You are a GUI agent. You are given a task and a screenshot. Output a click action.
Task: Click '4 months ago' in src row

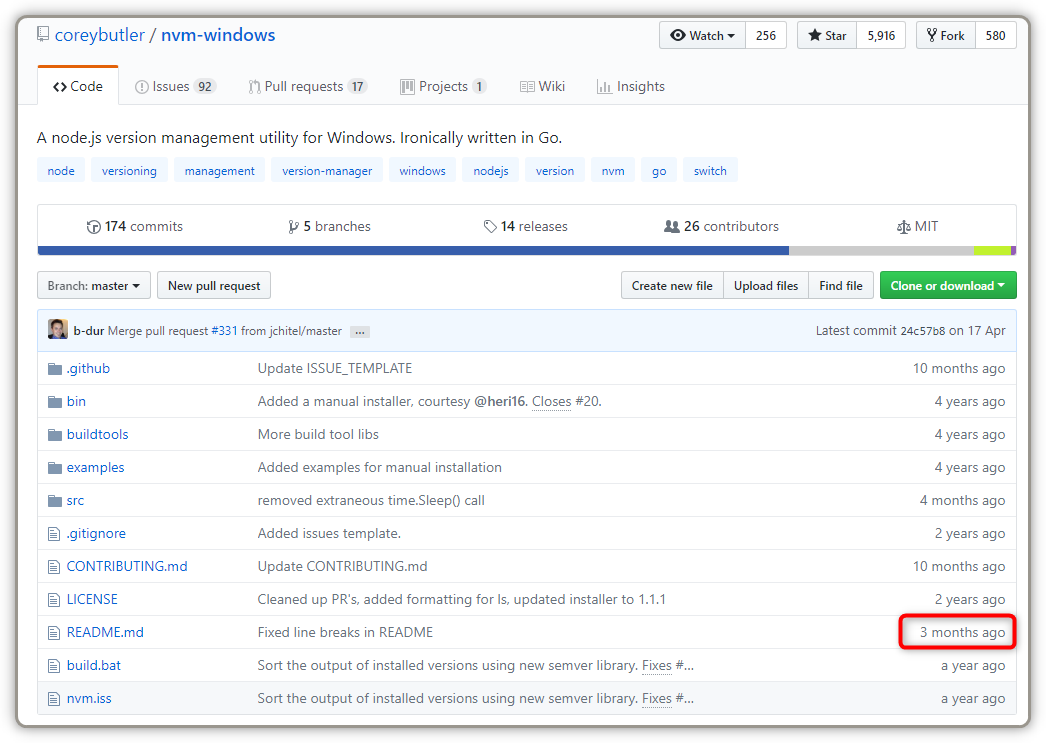[x=963, y=500]
